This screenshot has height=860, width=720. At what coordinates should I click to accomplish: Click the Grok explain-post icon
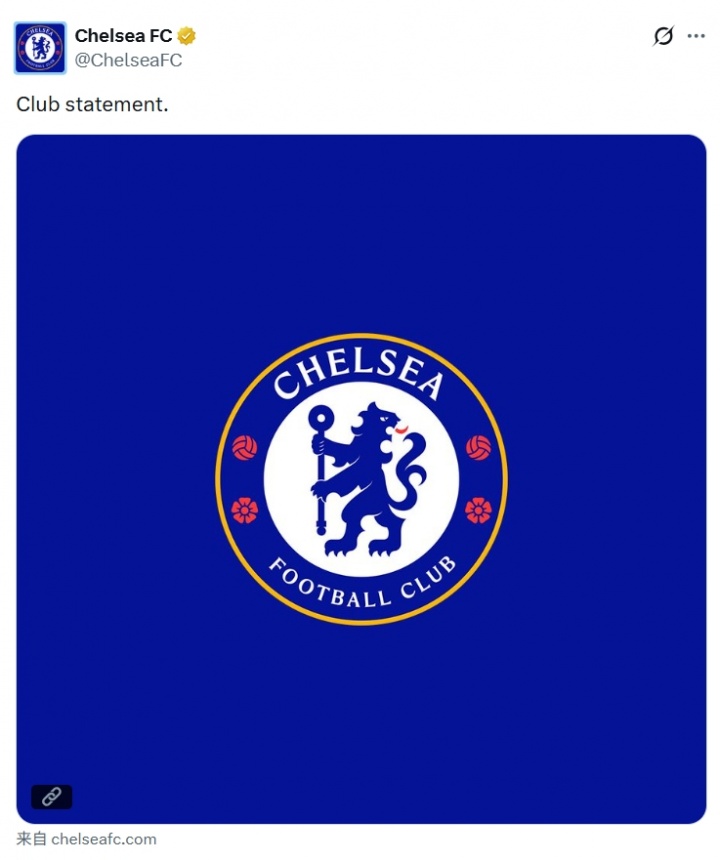coord(663,36)
